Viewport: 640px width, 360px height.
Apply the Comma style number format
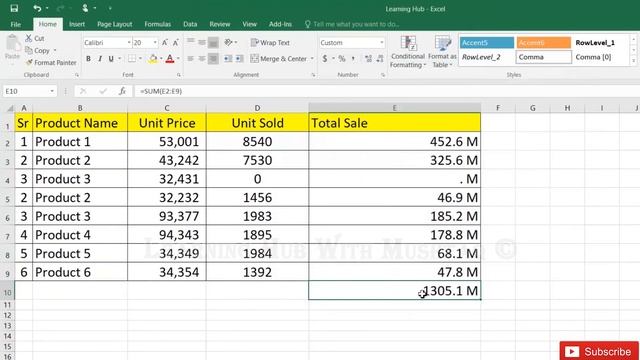(353, 58)
